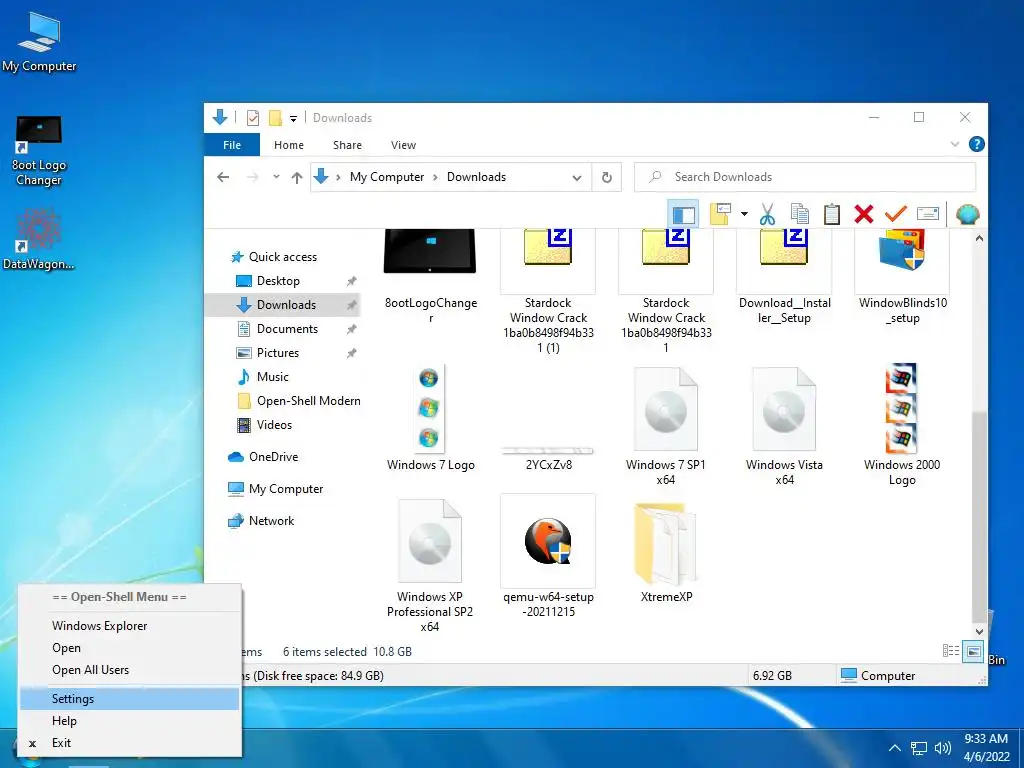Select Music in navigation pane
This screenshot has width=1024, height=768.
272,377
